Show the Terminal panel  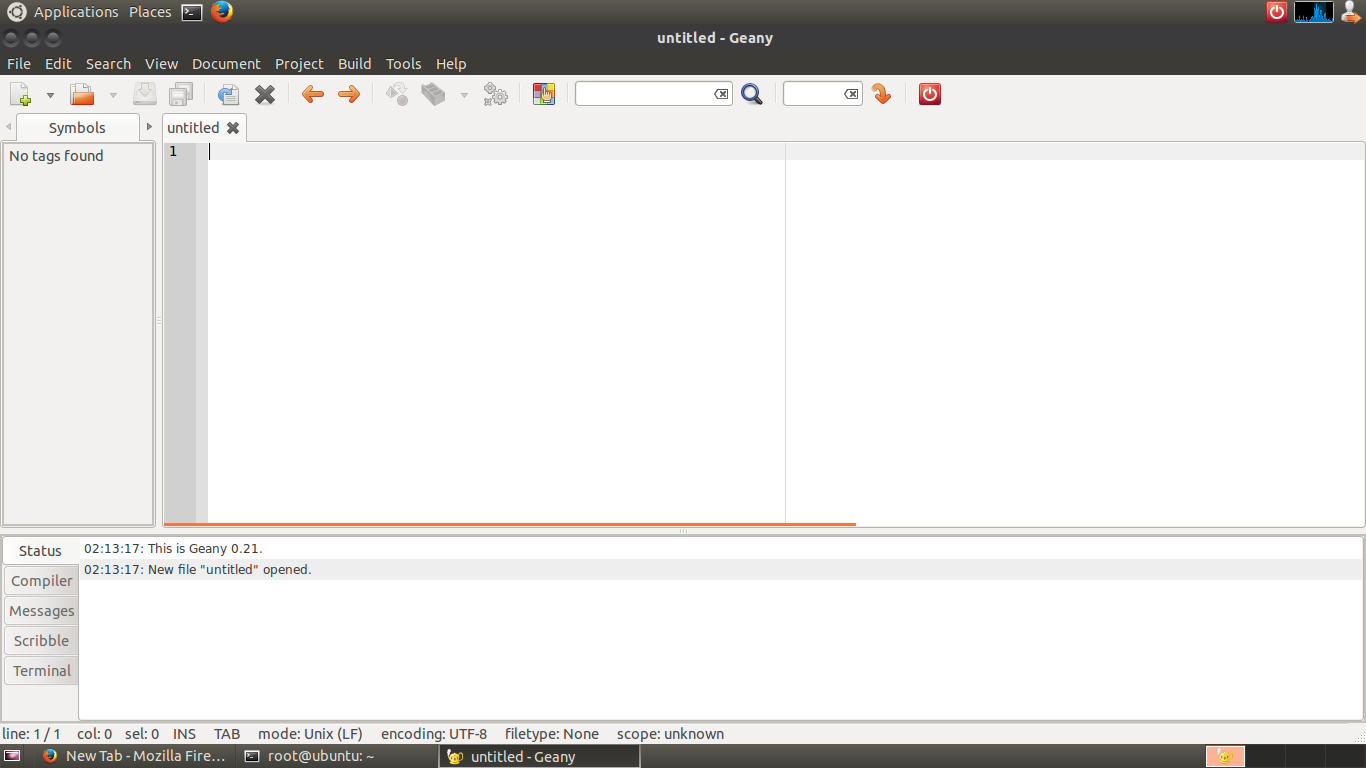tap(40, 670)
